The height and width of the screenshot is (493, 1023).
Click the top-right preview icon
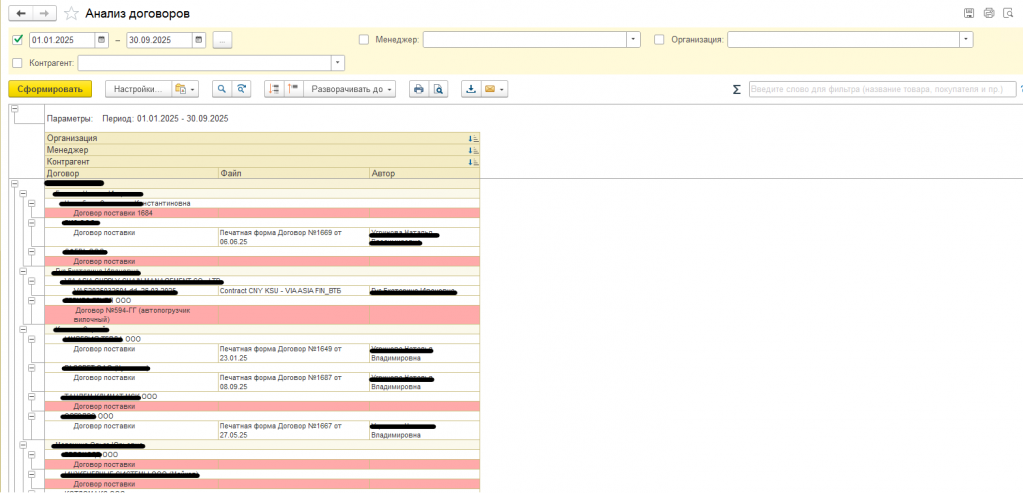[x=1008, y=13]
